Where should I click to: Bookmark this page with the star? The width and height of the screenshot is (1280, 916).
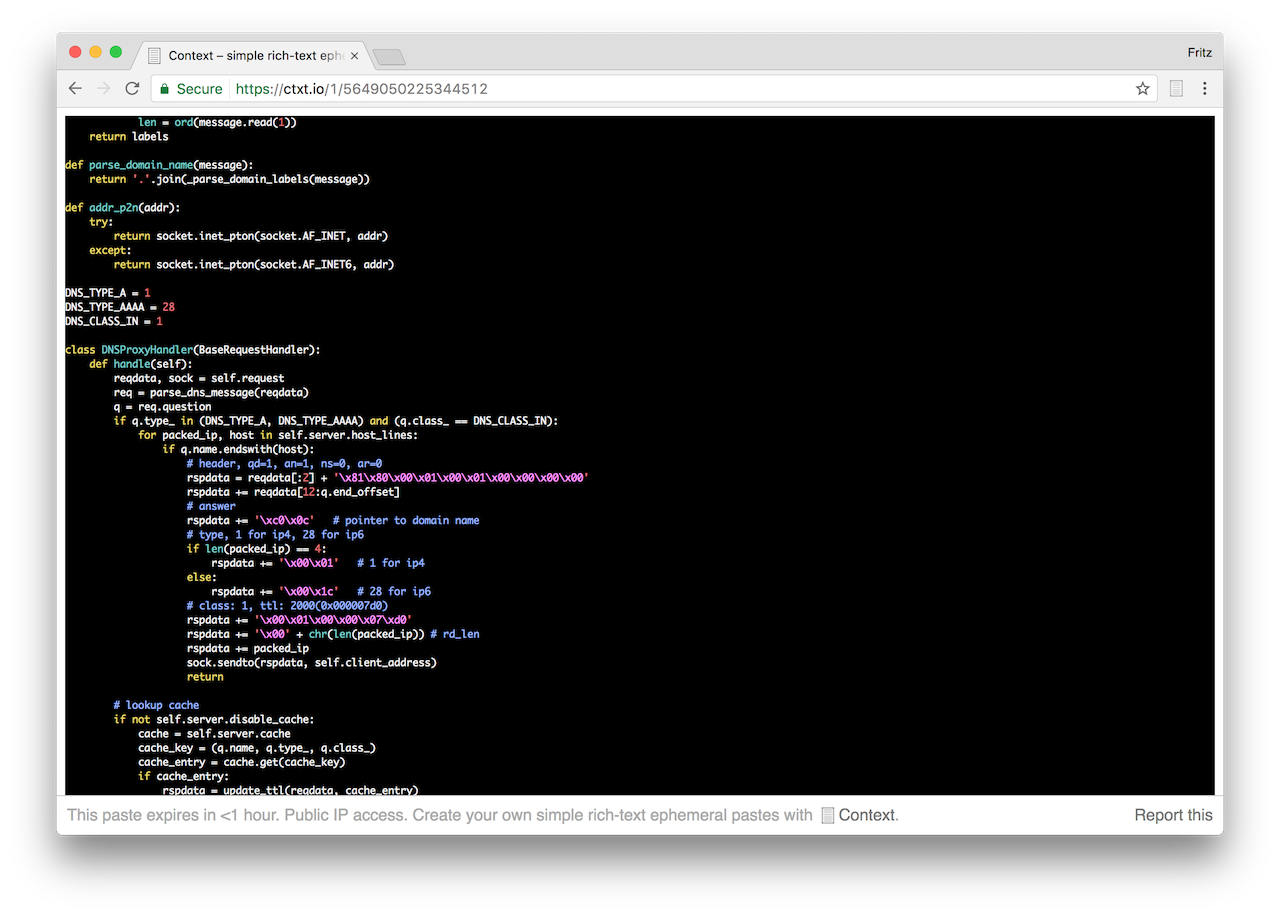tap(1142, 89)
